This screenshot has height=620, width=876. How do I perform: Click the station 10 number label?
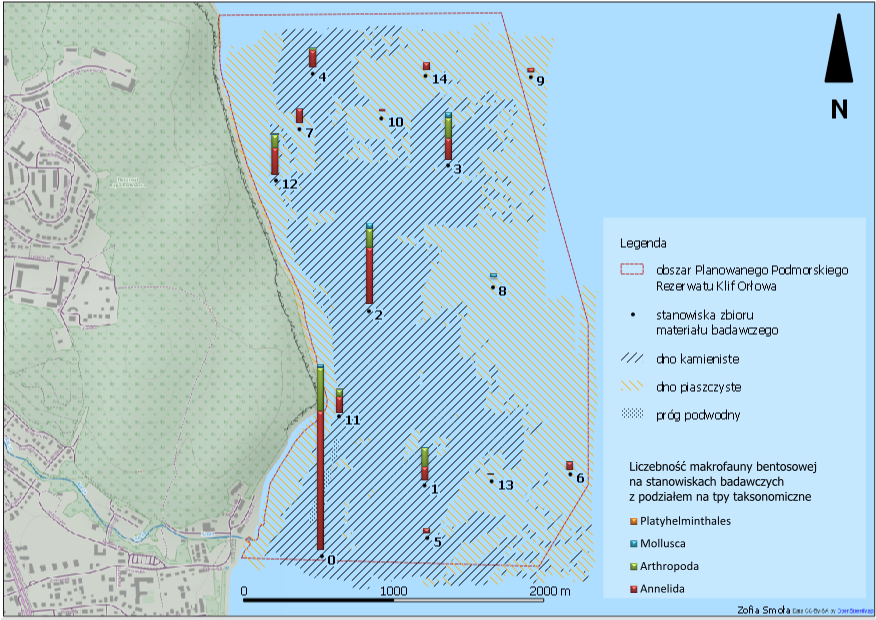pos(396,122)
